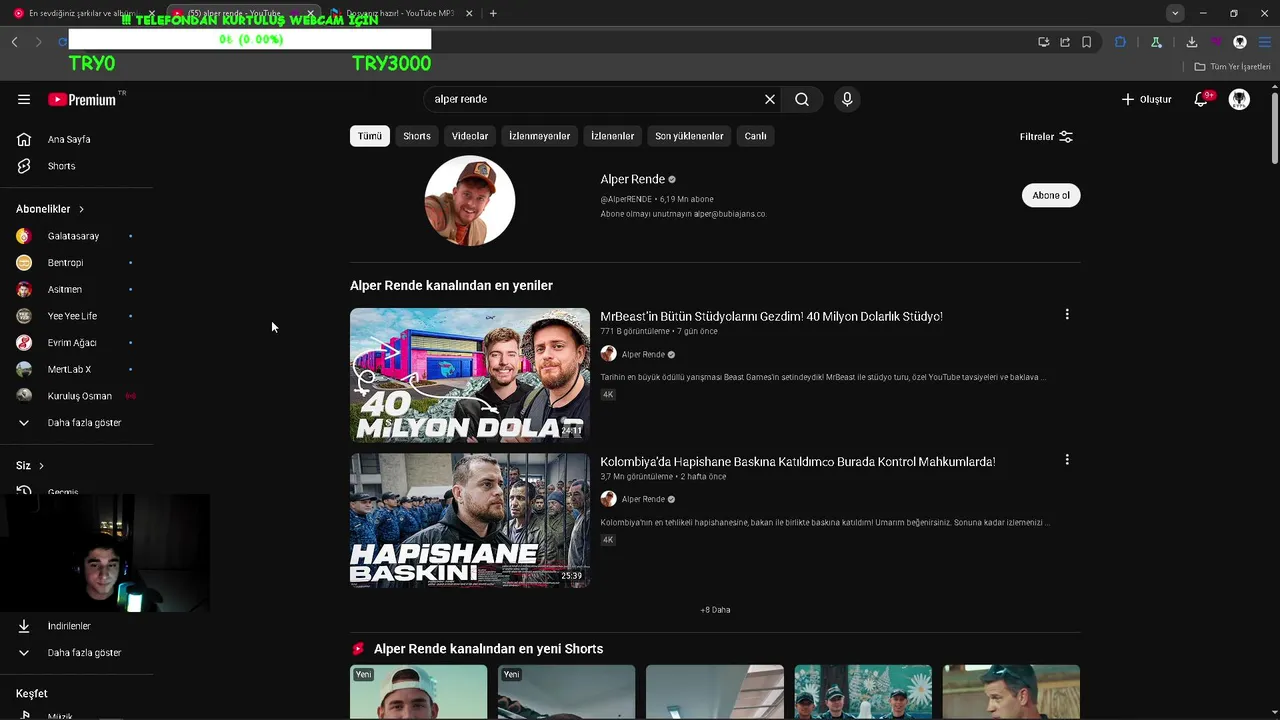Select the İzlenmeyenler filter chip
The height and width of the screenshot is (720, 1280).
point(539,136)
